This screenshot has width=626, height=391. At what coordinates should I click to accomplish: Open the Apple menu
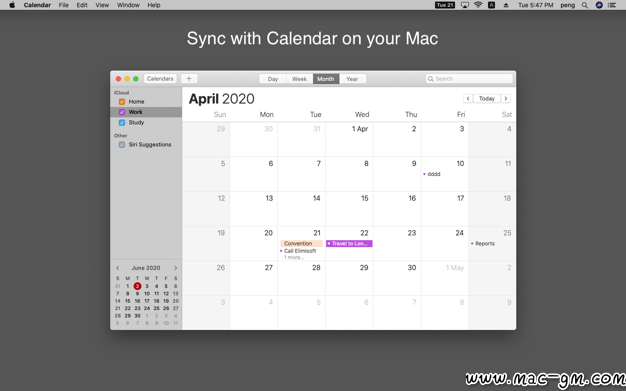(12, 5)
